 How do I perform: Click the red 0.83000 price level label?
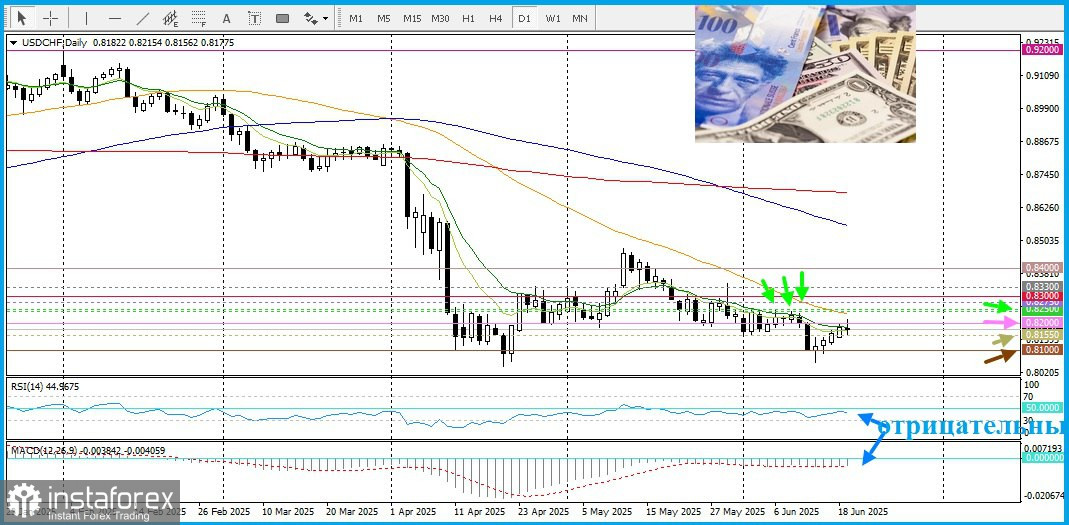(1040, 297)
